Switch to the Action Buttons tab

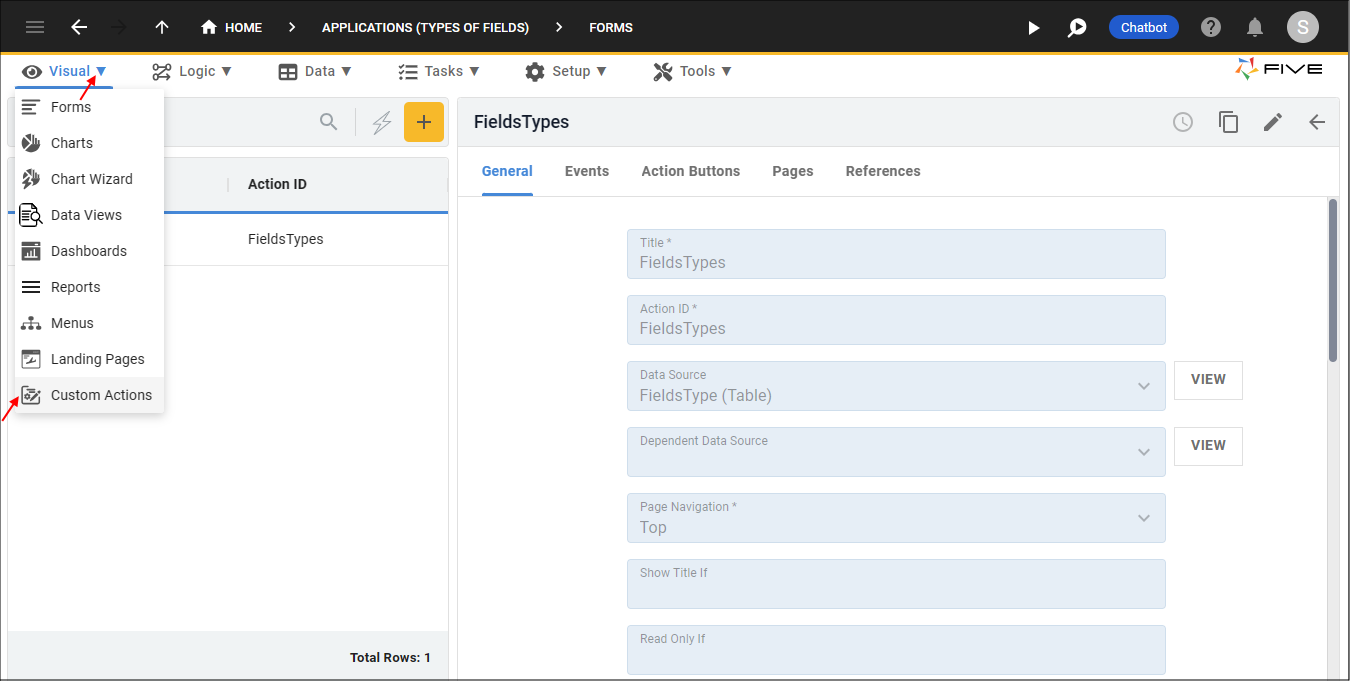point(690,171)
